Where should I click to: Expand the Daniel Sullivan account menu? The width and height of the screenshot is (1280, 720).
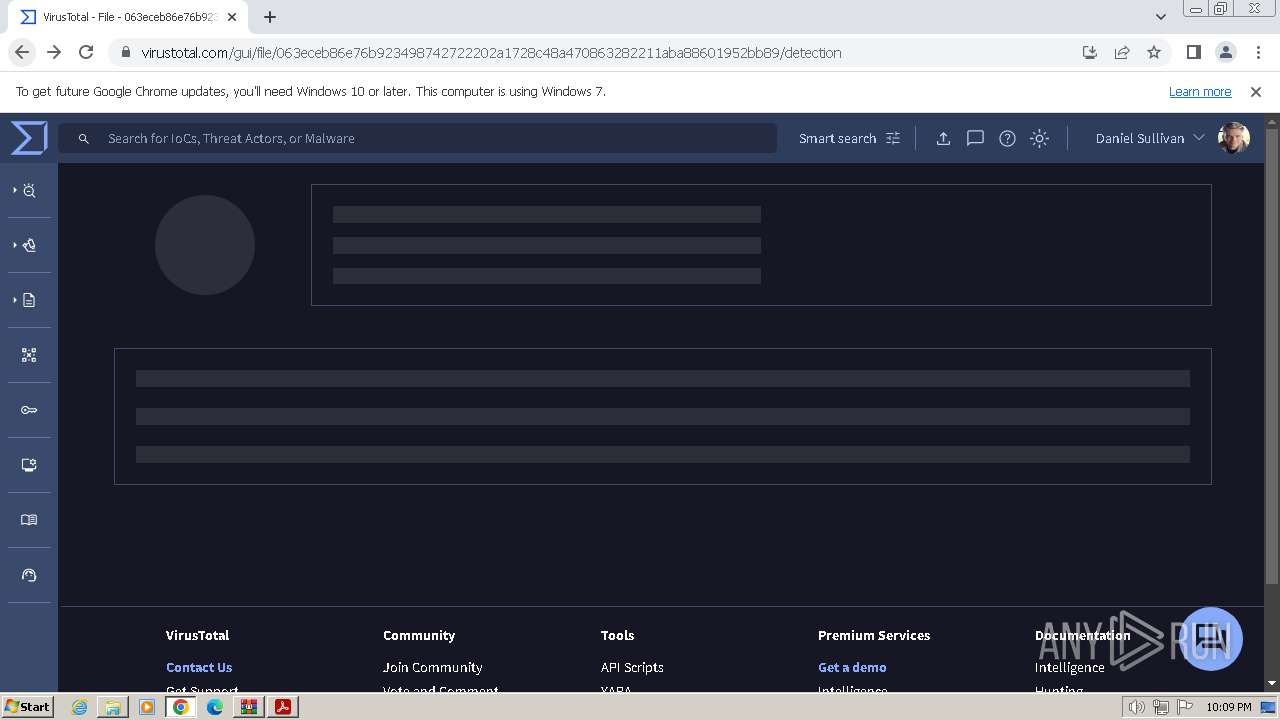click(x=1150, y=138)
